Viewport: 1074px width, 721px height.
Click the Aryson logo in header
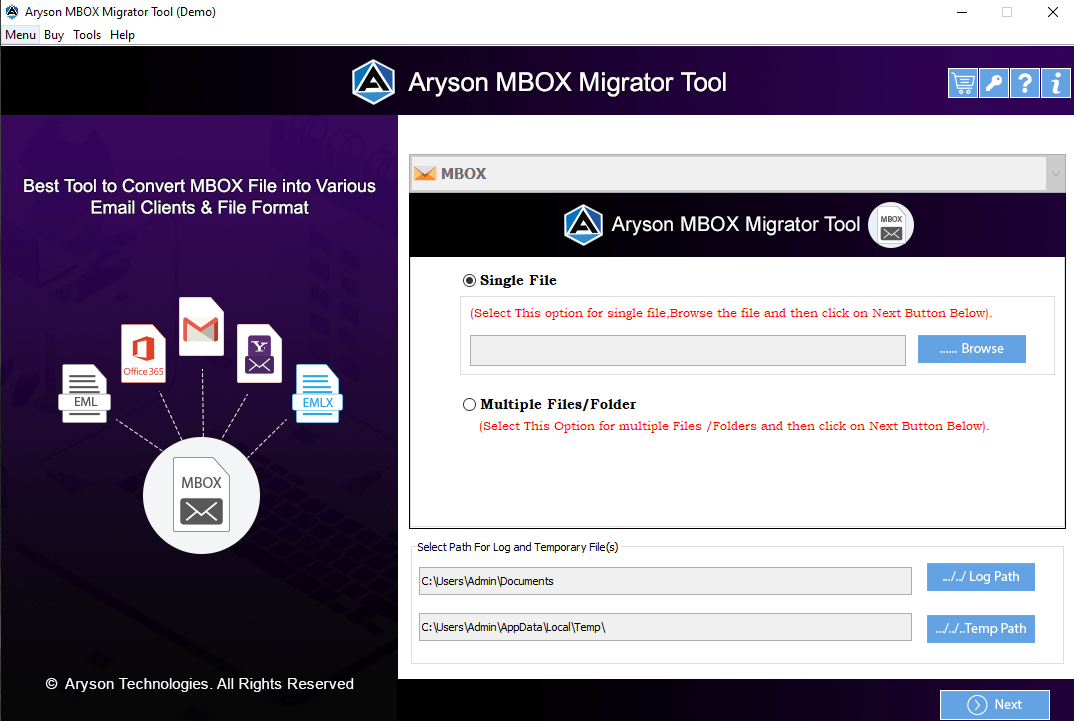(x=373, y=82)
